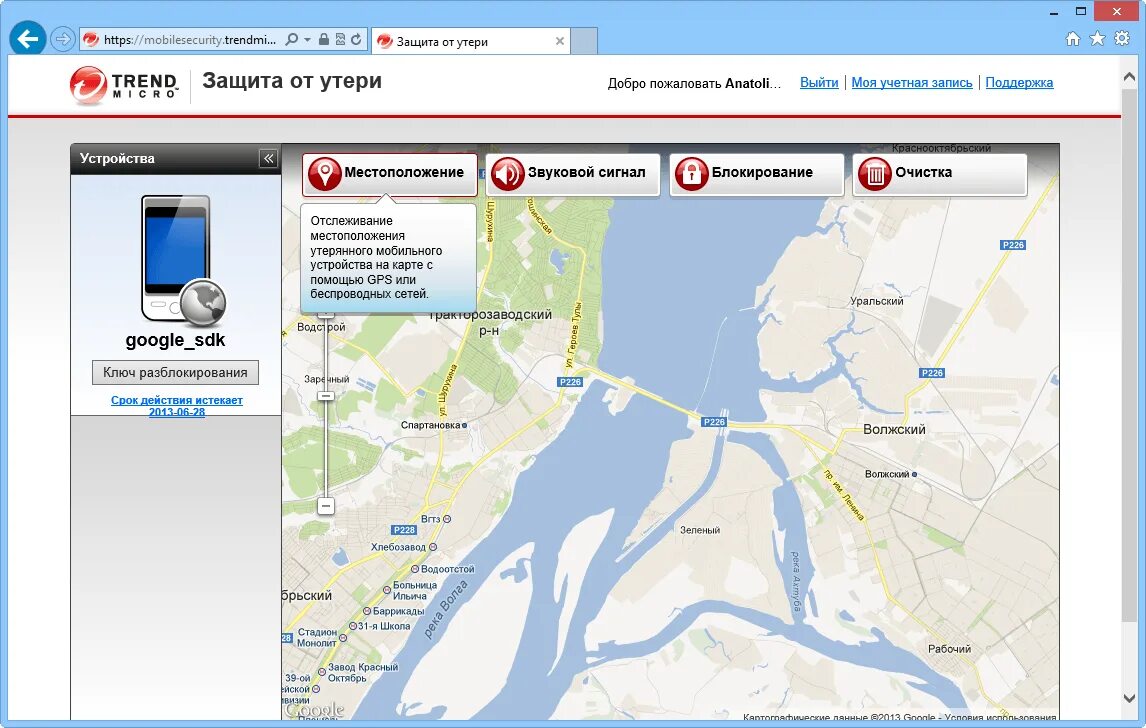The image size is (1146, 728).
Task: Refresh the page with reload icon
Action: coord(356,39)
